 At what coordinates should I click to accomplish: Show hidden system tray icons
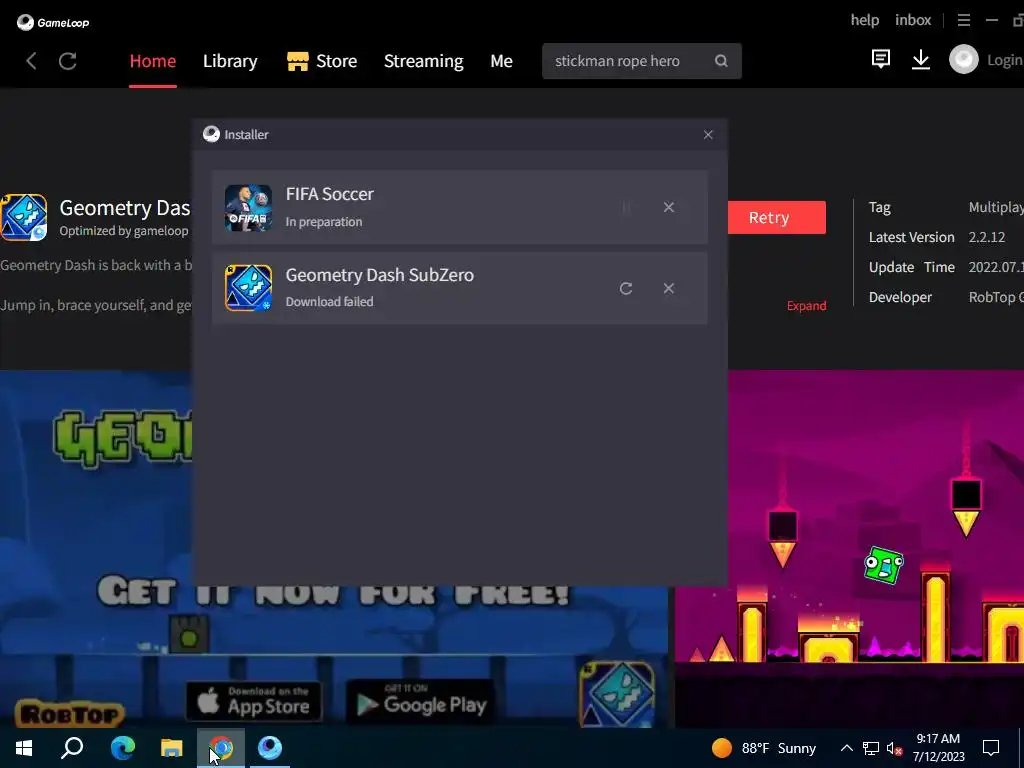(846, 748)
